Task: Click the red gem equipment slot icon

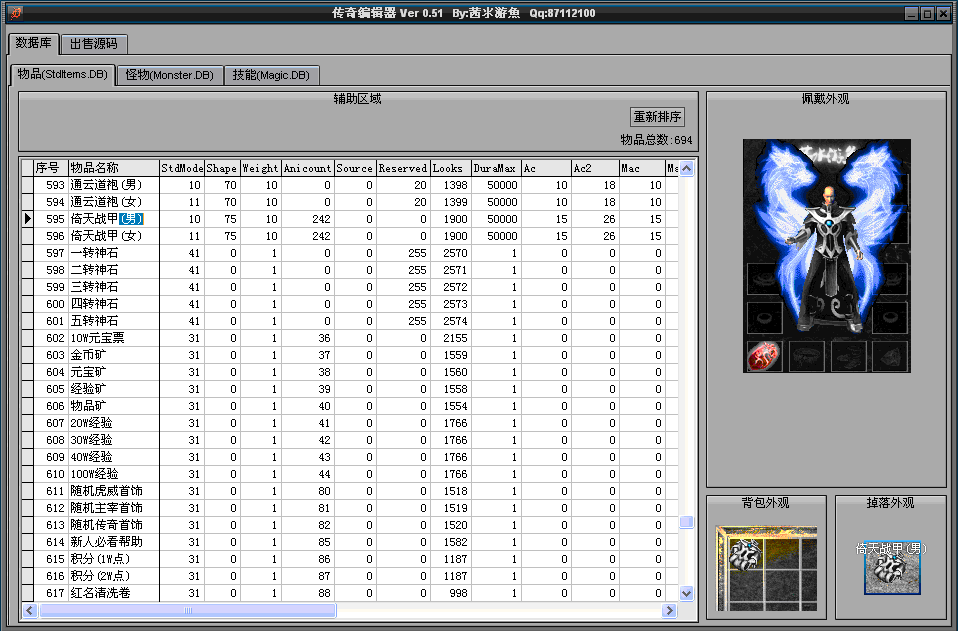Action: (x=764, y=356)
